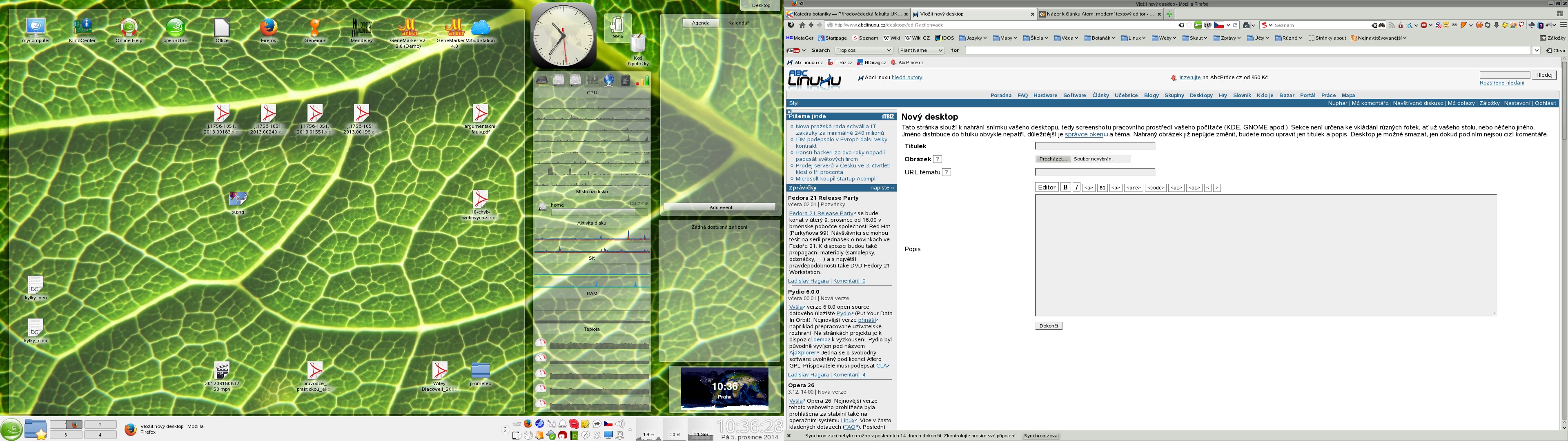The height and width of the screenshot is (441, 1568).
Task: Click the Hledej search button
Action: coord(1545,75)
